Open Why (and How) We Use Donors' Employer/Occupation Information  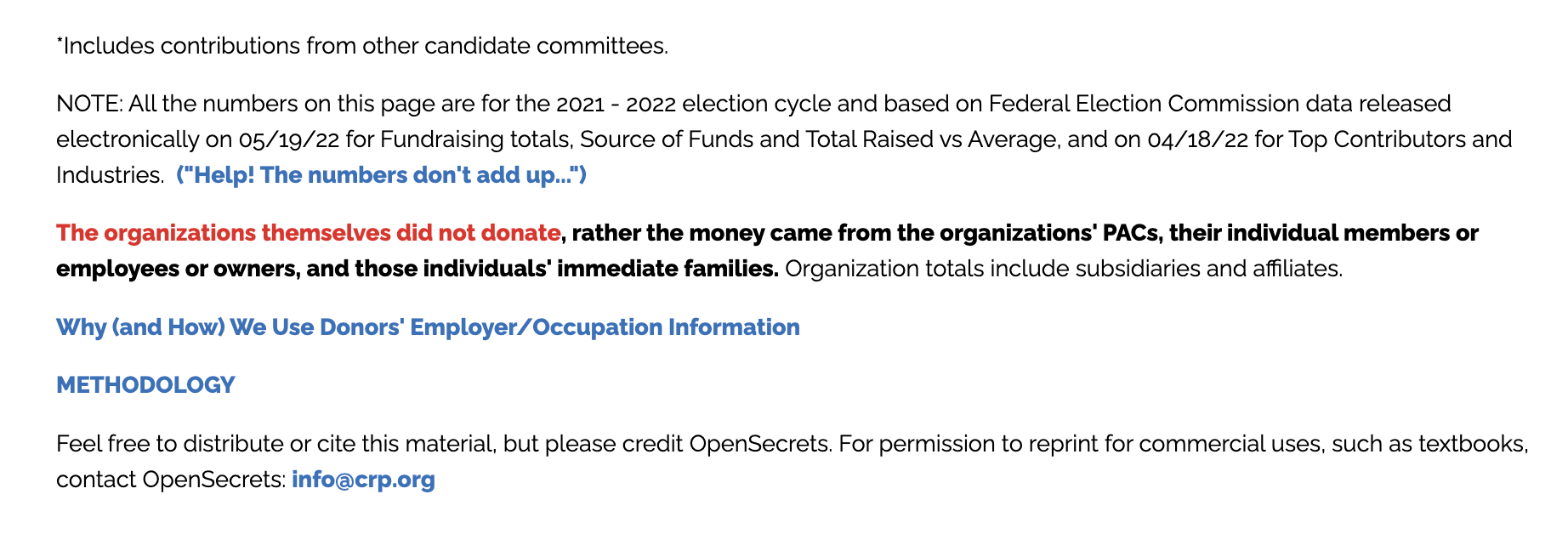pos(428,327)
